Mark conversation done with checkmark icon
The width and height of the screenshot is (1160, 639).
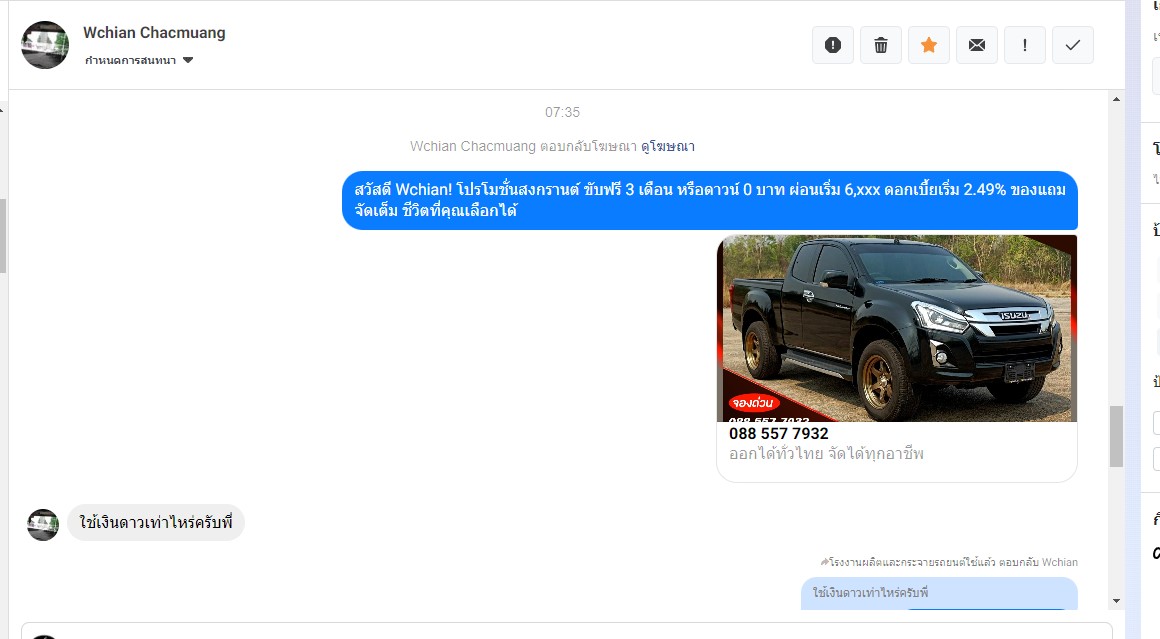point(1073,45)
